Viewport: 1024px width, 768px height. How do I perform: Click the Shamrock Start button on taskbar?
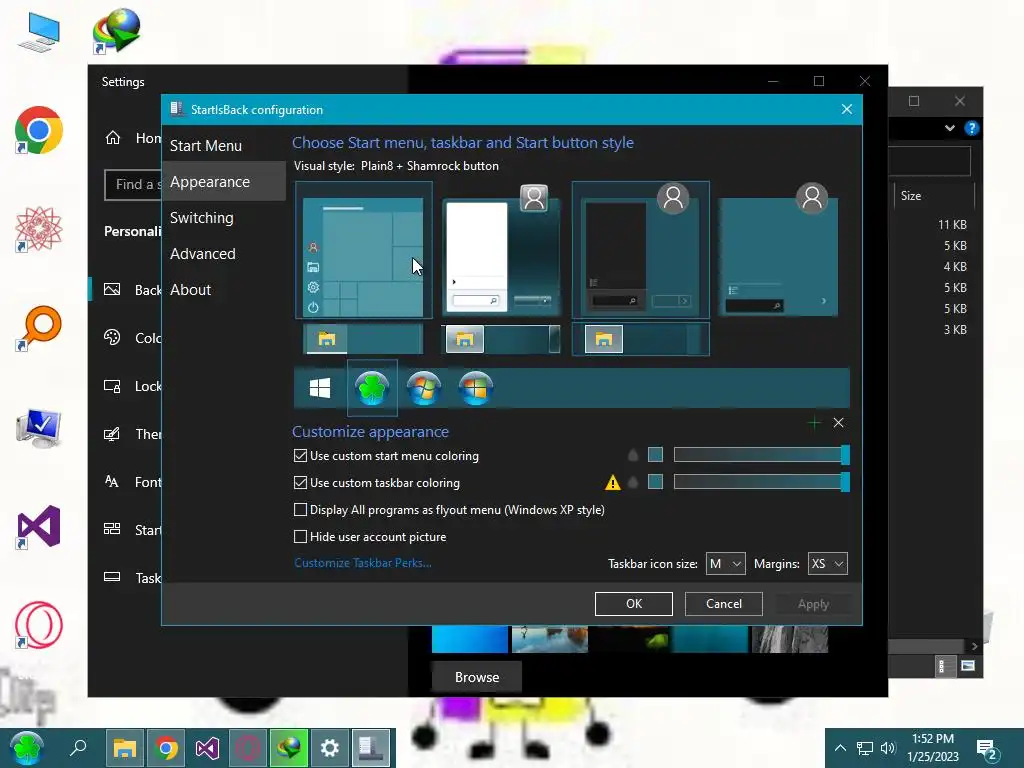(27, 748)
